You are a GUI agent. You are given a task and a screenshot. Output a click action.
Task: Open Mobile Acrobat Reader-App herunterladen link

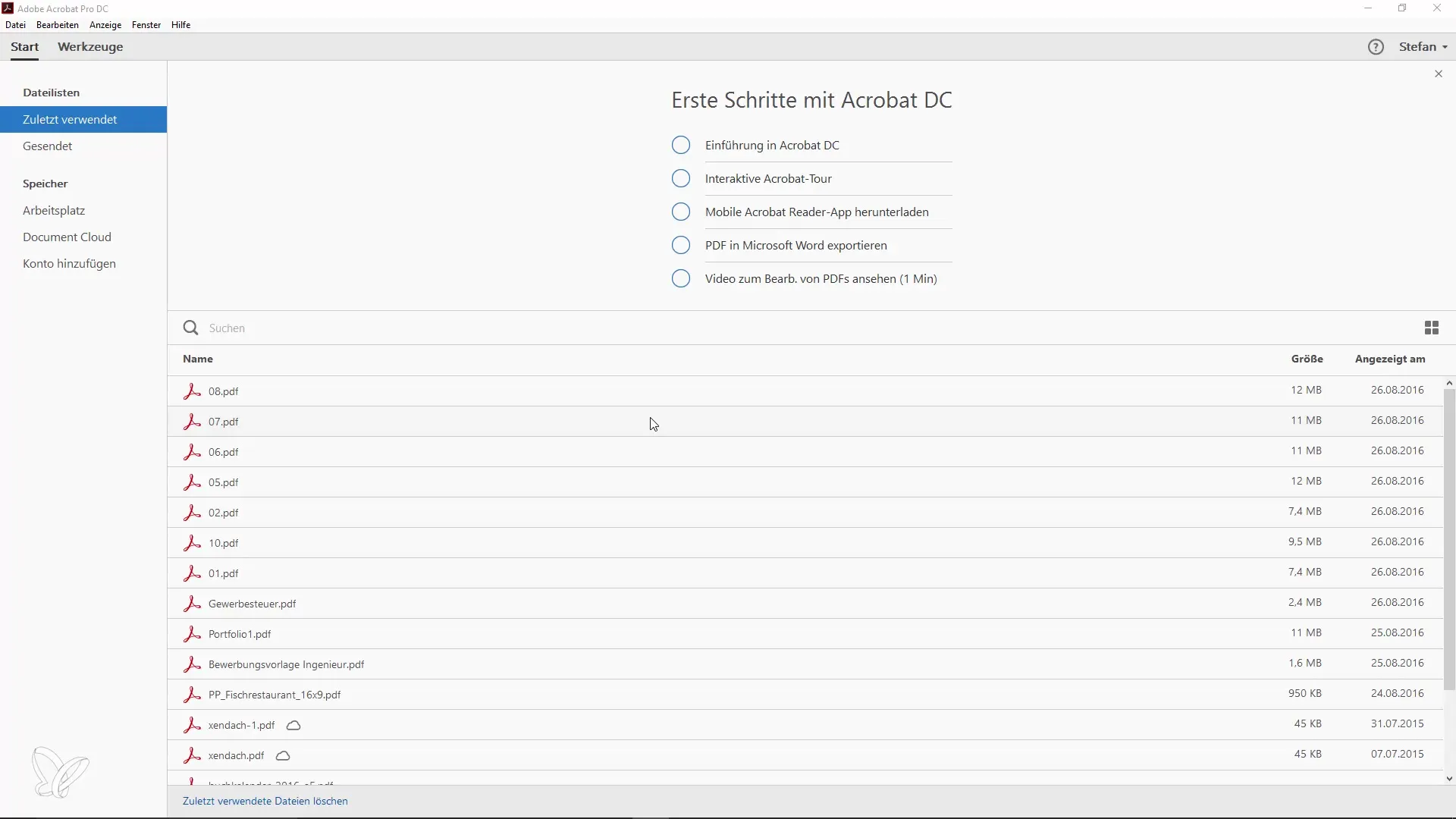click(x=817, y=212)
